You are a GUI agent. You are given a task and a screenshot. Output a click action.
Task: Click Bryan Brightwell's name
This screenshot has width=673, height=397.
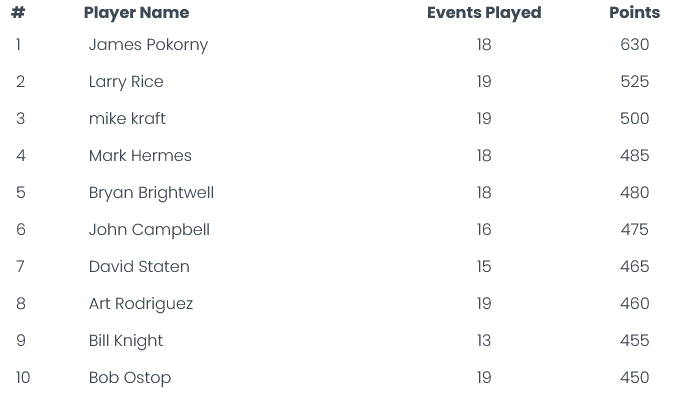click(x=151, y=193)
